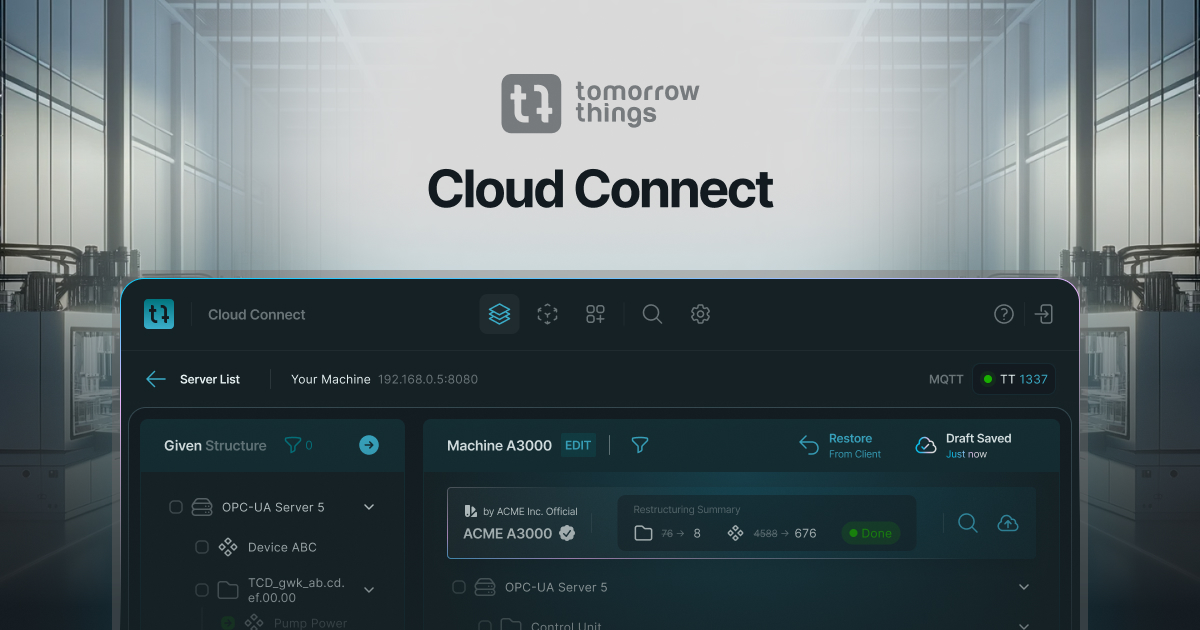Open Cloud Connect settings via the gear icon
The width and height of the screenshot is (1200, 630).
click(700, 314)
